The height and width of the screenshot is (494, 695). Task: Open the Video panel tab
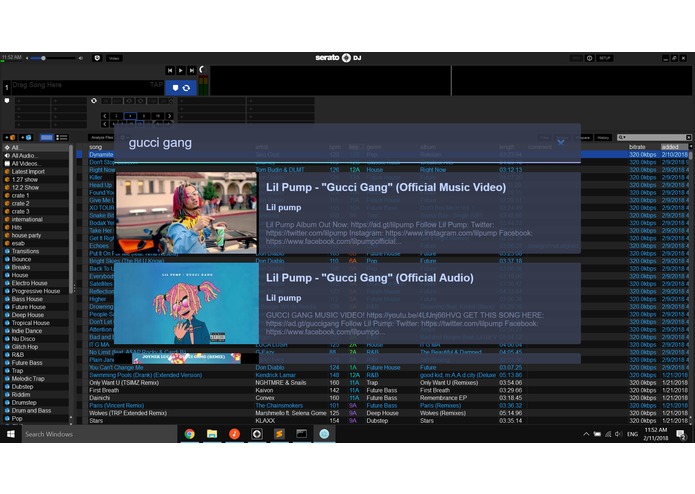point(114,58)
